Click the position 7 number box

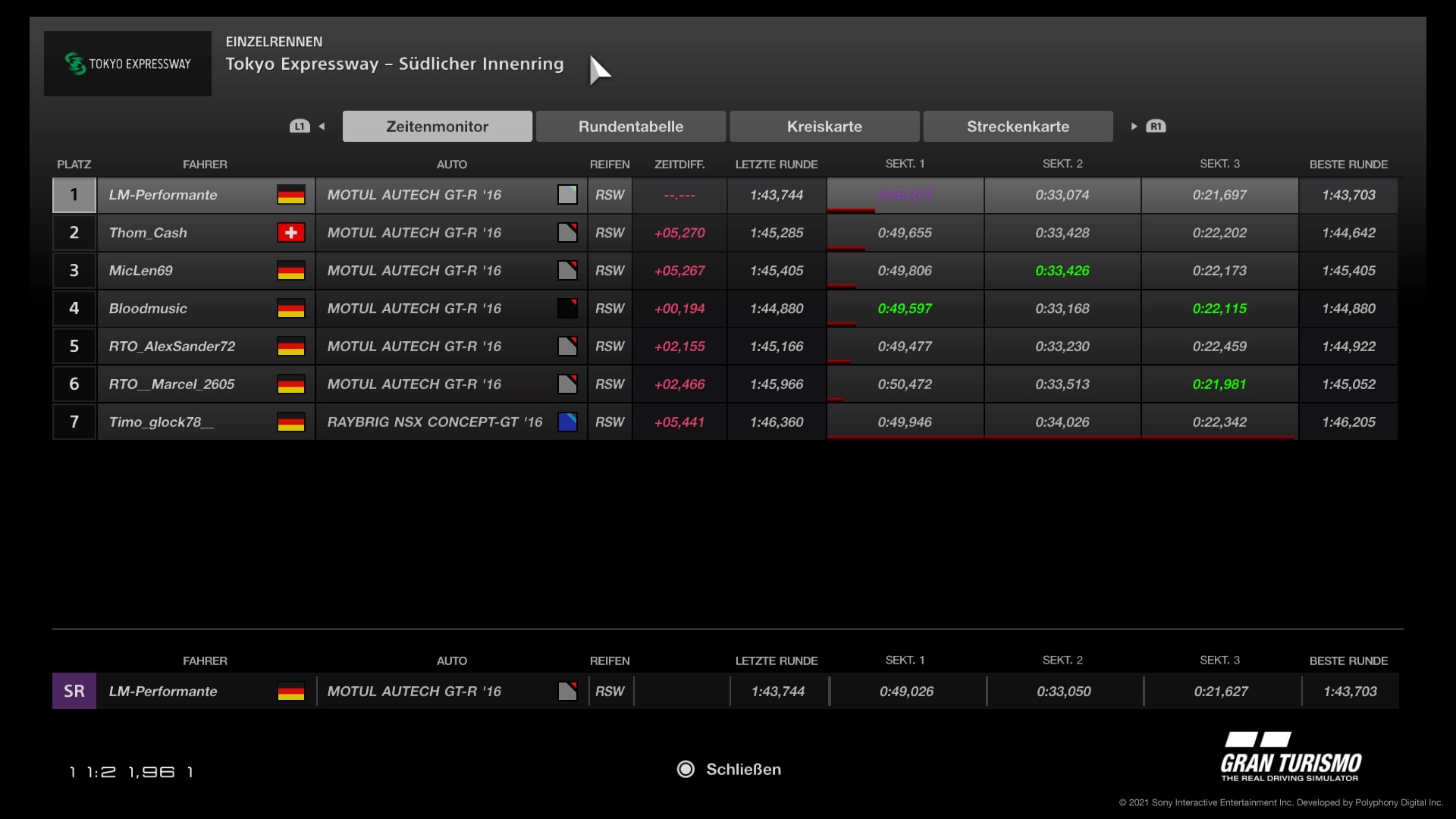click(x=74, y=422)
